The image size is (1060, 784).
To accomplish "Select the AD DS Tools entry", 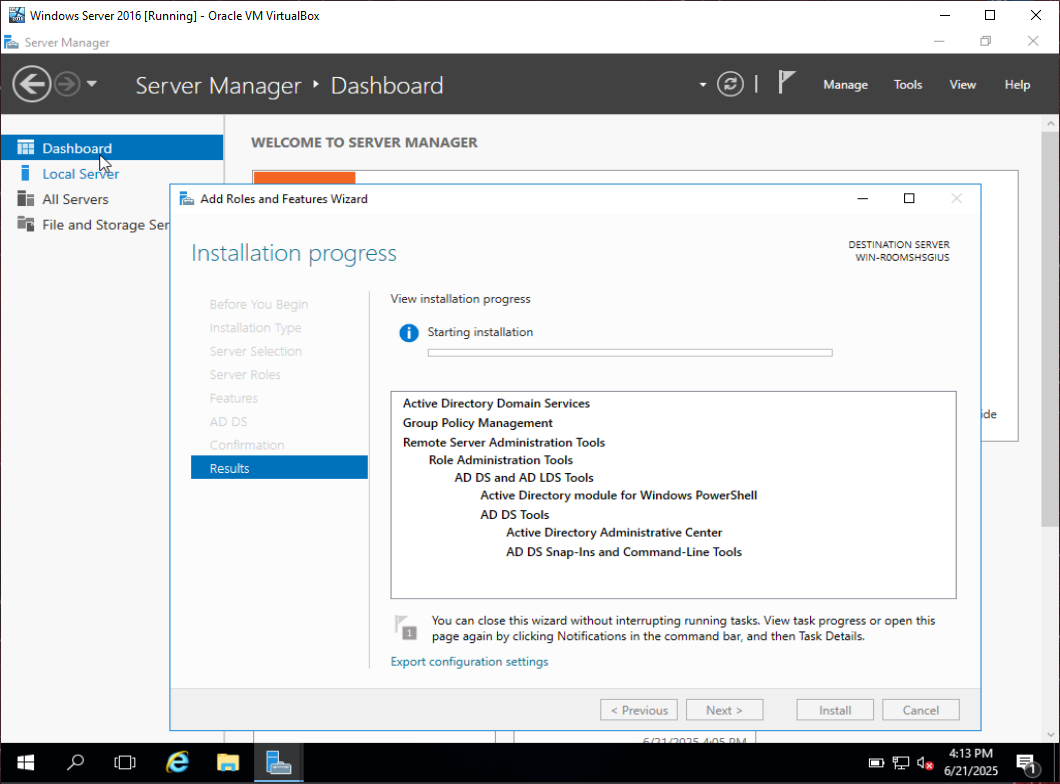I will coord(514,515).
